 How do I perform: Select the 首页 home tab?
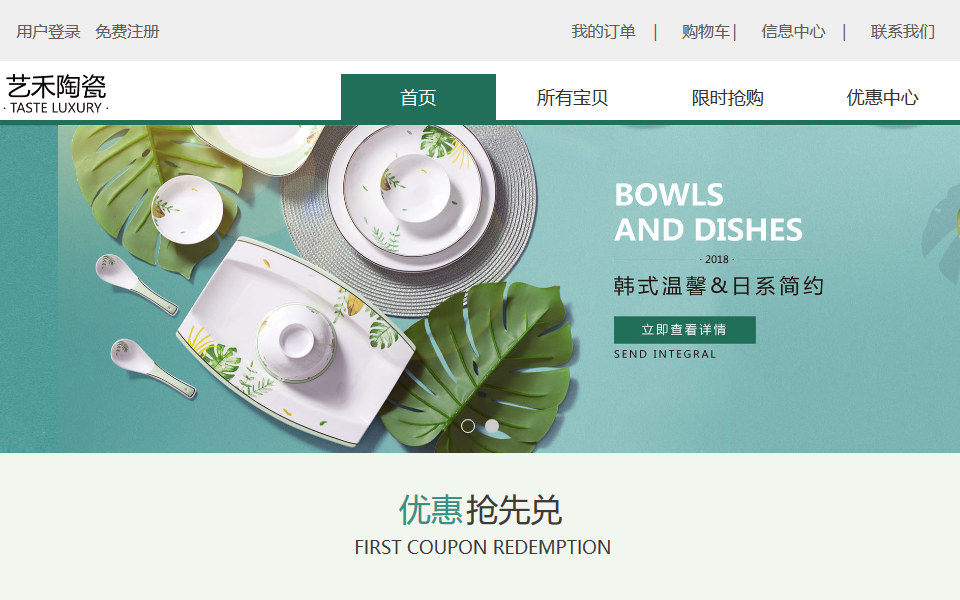(x=418, y=97)
